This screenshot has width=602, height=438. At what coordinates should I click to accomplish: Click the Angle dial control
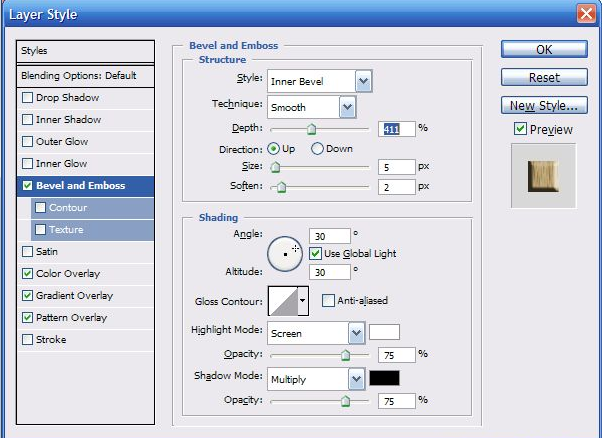pyautogui.click(x=285, y=253)
